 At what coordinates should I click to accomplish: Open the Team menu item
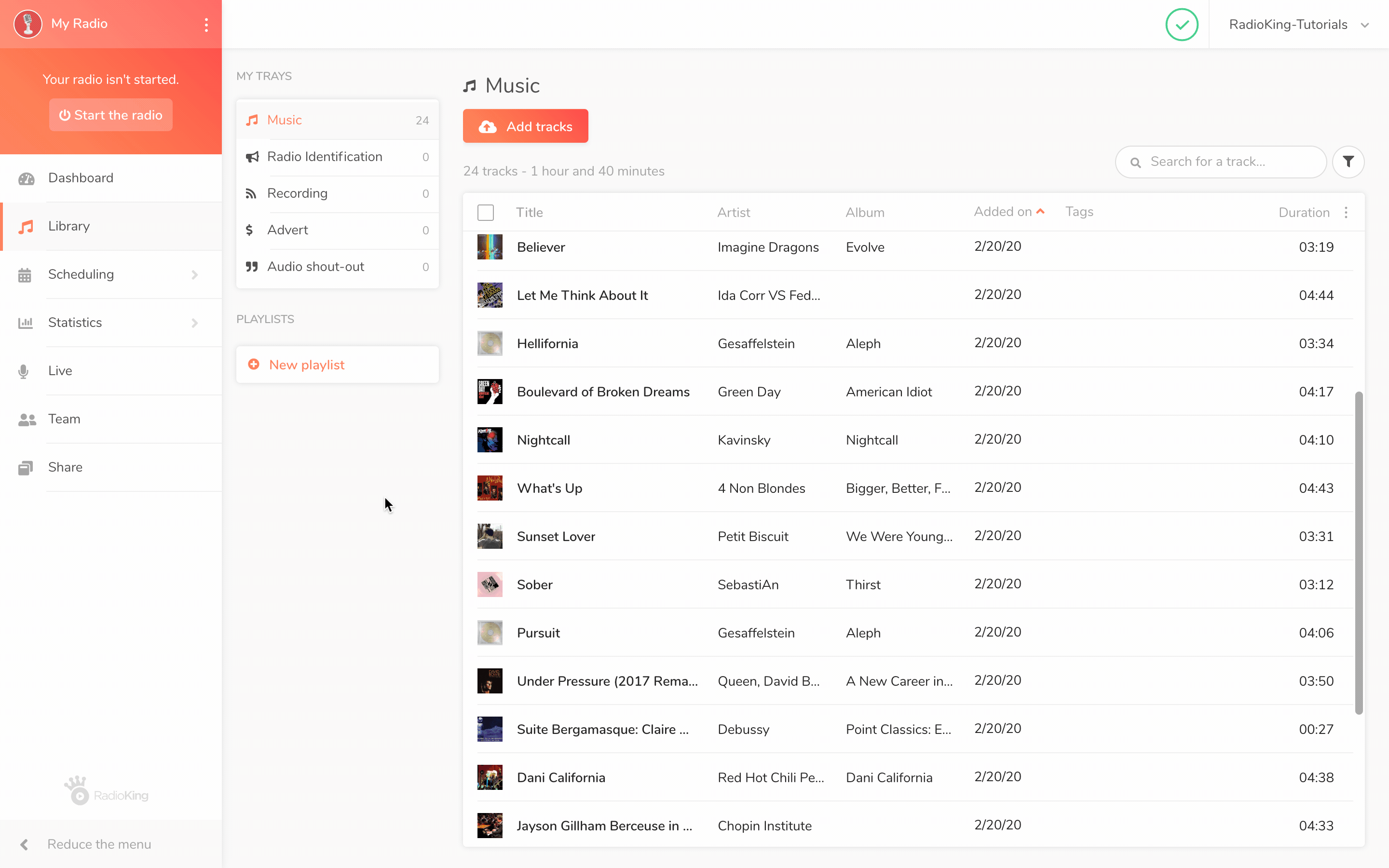point(111,419)
